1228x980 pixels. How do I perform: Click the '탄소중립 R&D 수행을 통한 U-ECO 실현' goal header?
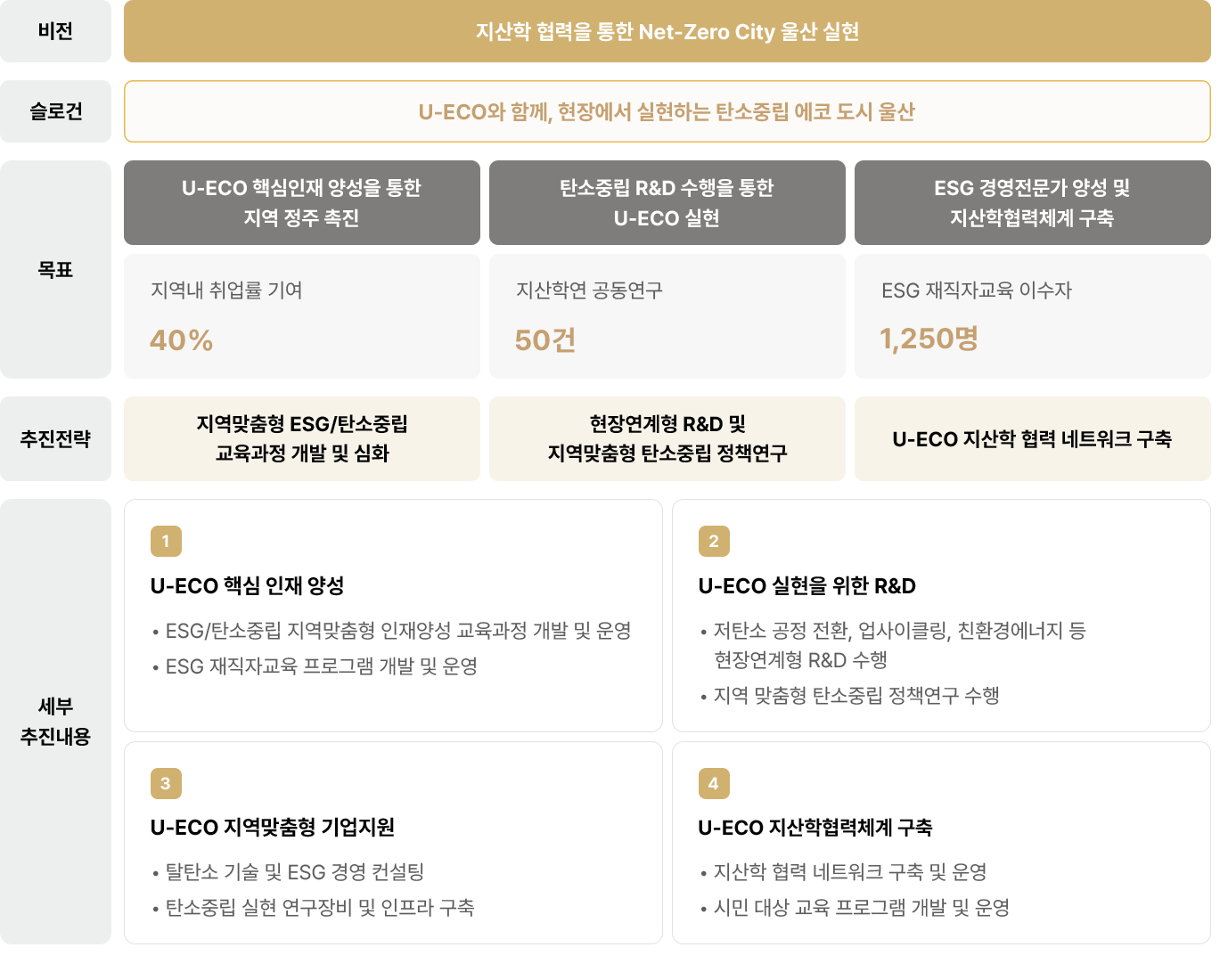coord(667,202)
